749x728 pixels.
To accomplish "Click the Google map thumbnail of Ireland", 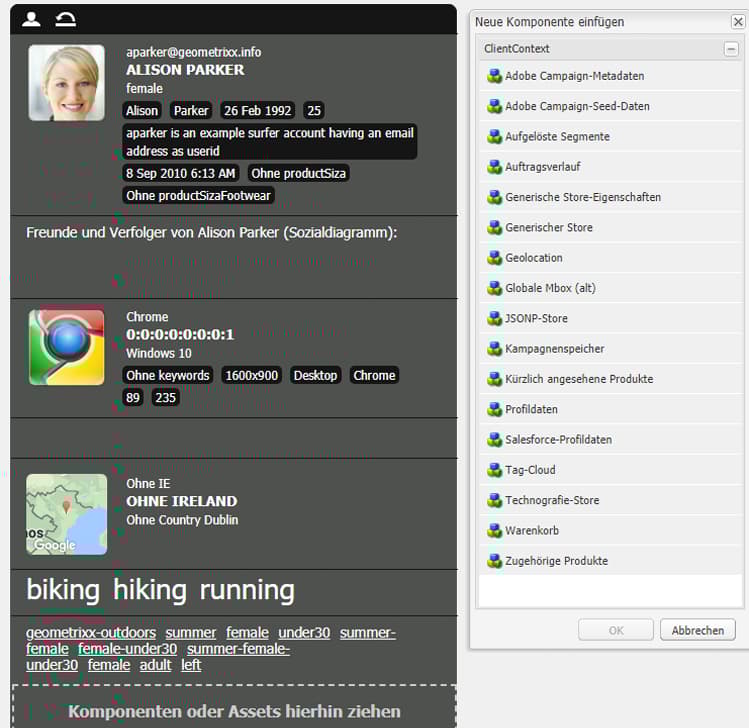I will tap(66, 514).
